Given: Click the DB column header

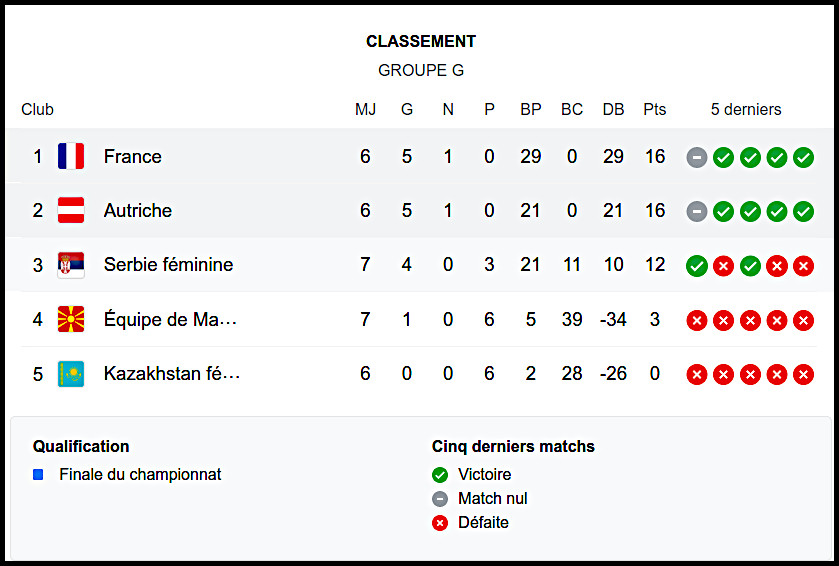Looking at the screenshot, I should click(x=613, y=109).
